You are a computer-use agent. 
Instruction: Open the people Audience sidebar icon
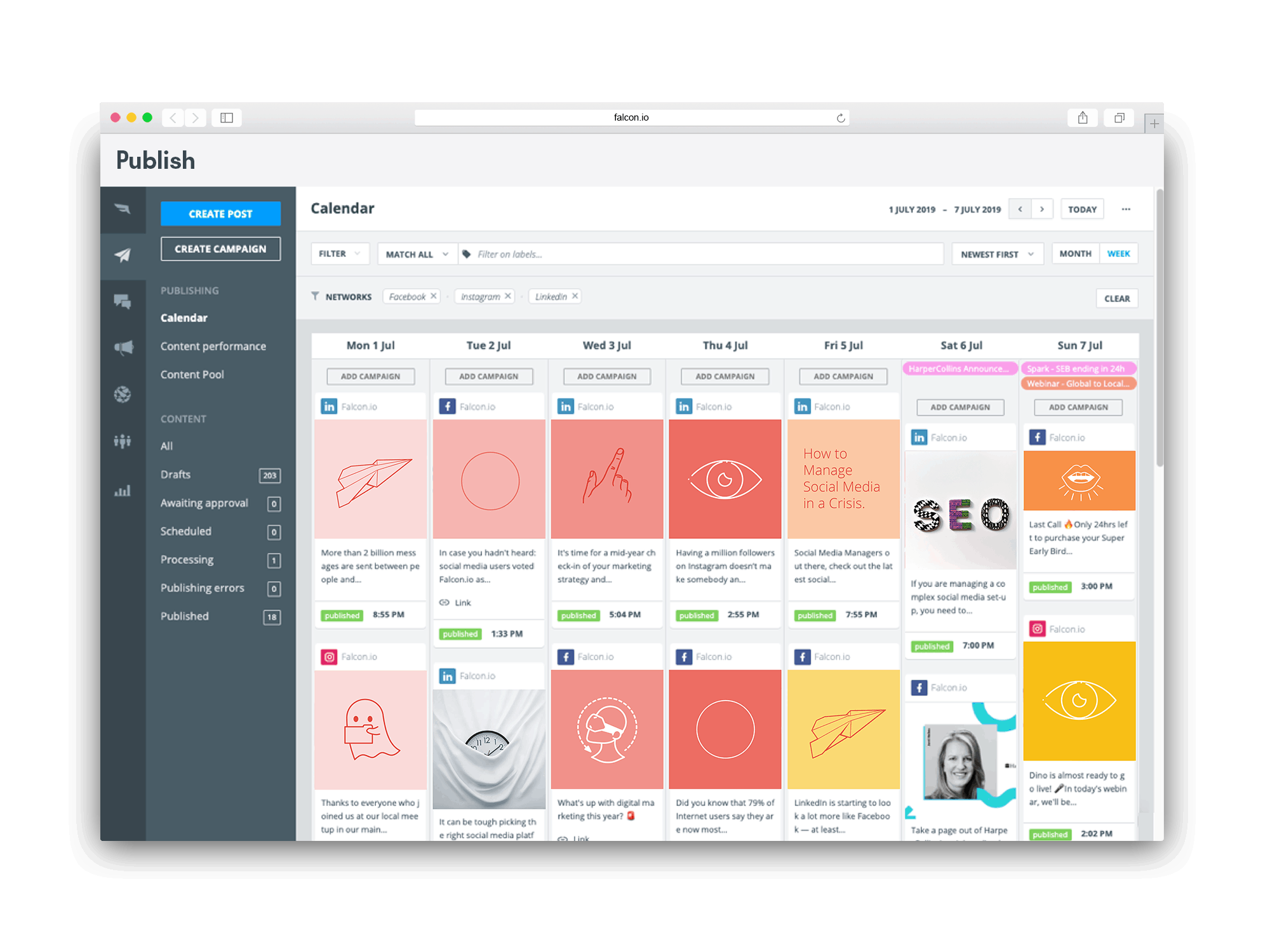click(x=123, y=440)
